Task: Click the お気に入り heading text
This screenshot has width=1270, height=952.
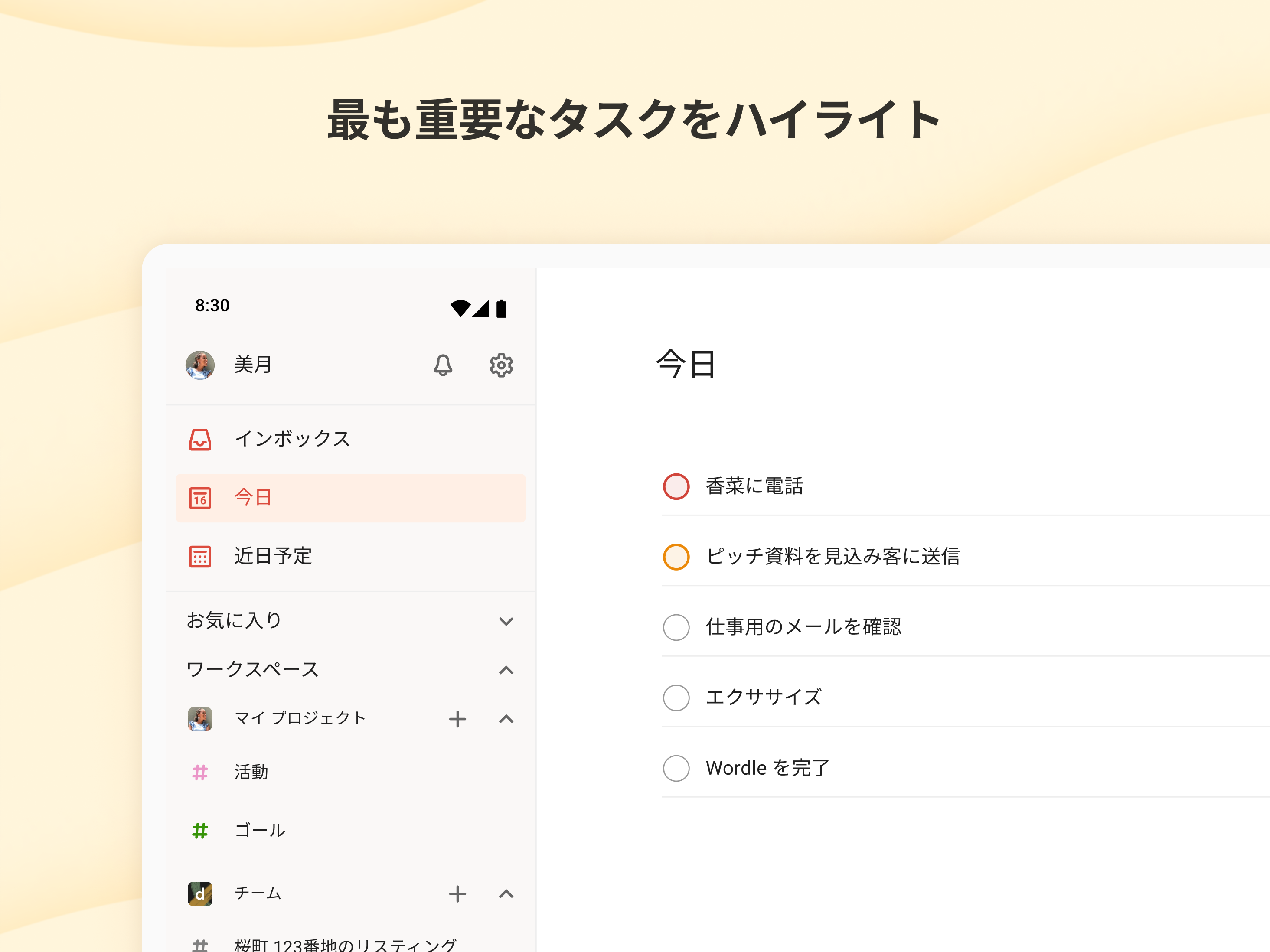Action: point(234,621)
